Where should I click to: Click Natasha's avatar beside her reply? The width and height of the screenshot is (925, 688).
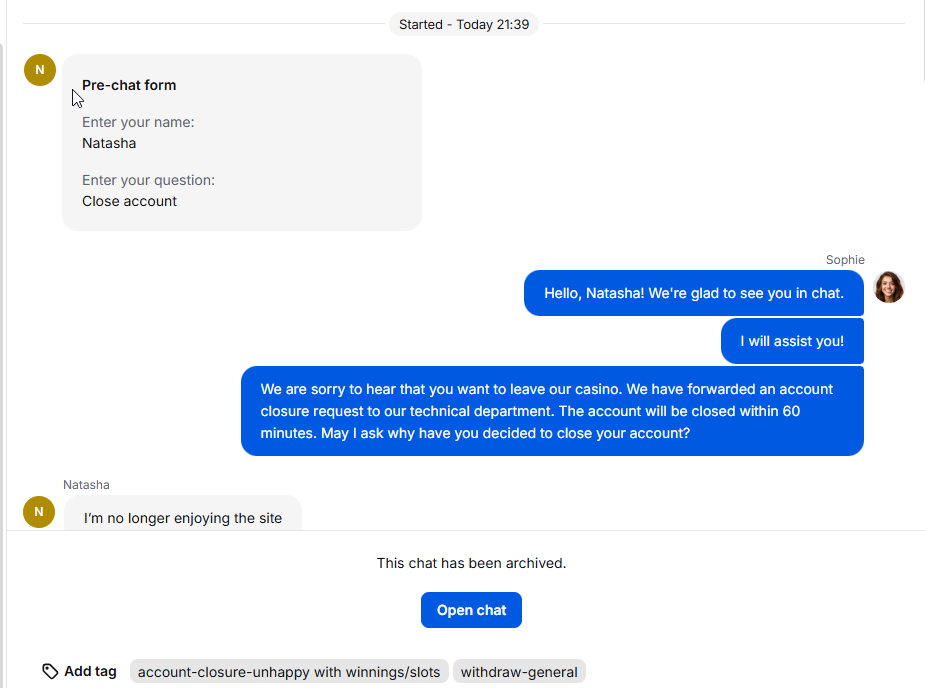click(x=39, y=512)
